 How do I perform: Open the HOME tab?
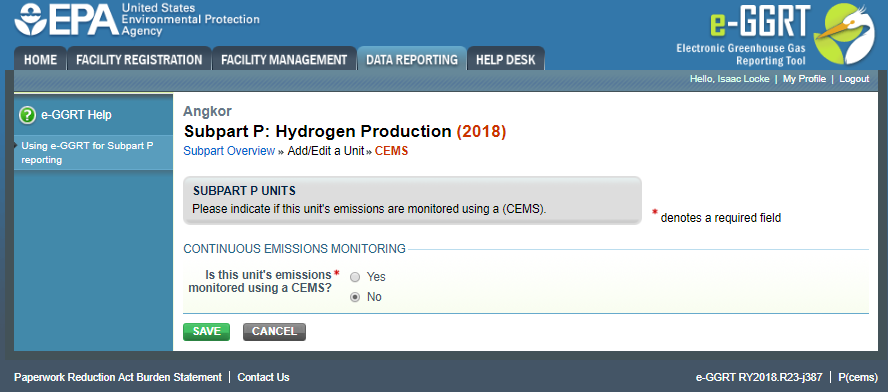[40, 59]
